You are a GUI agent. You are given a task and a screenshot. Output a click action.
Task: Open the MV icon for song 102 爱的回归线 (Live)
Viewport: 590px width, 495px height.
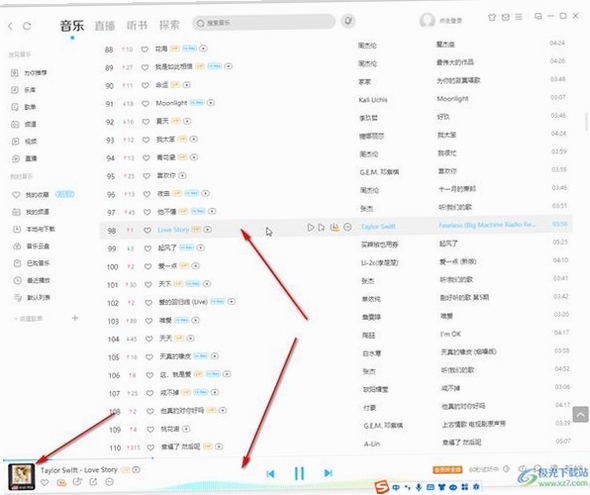point(232,301)
